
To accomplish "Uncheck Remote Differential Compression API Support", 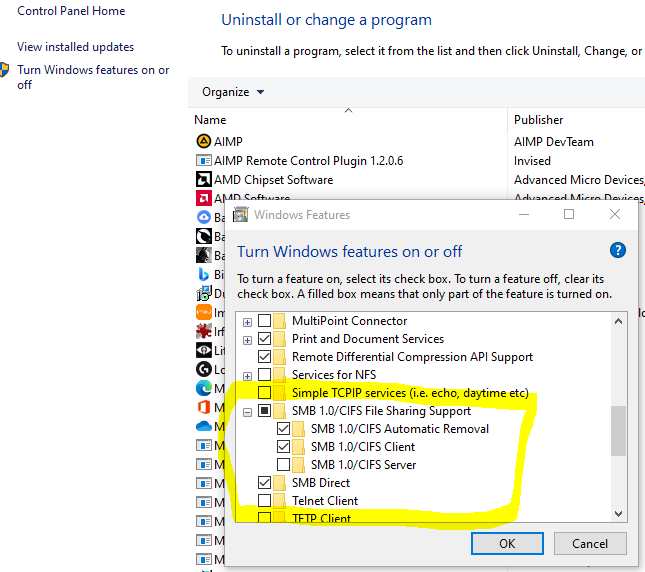I will coord(264,357).
